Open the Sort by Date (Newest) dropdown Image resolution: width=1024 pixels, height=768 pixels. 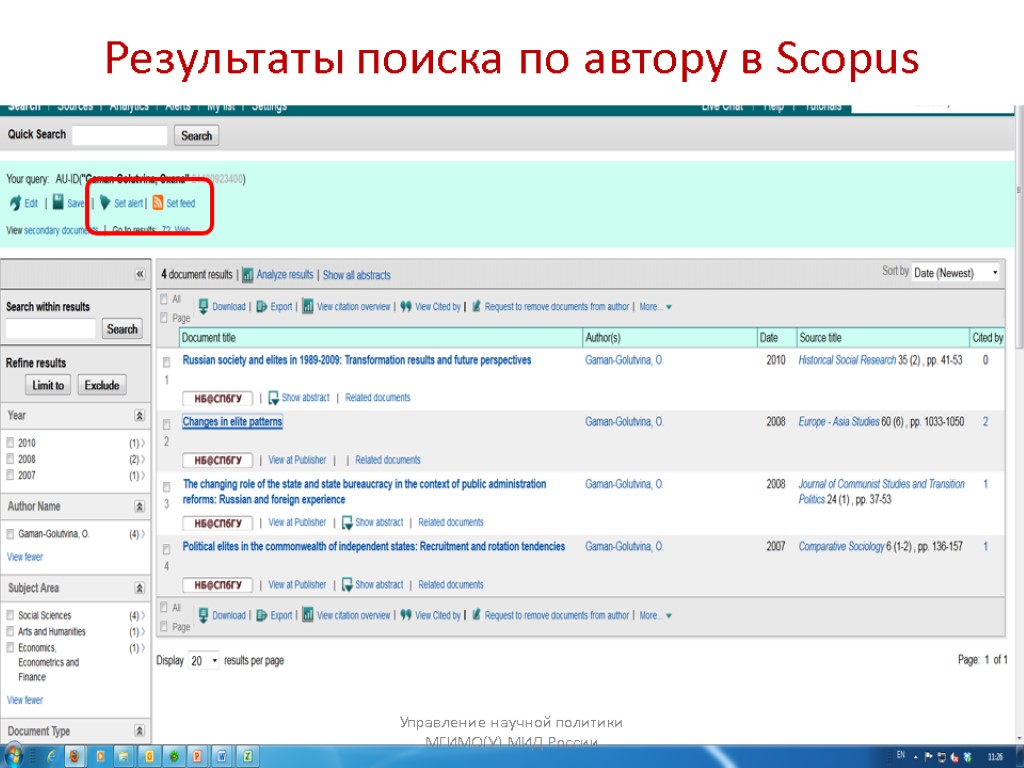click(955, 272)
